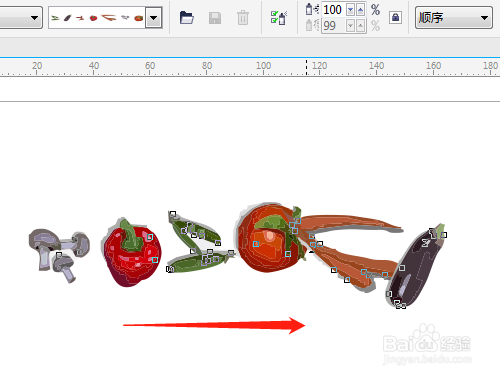Image resolution: width=500 pixels, height=377 pixels.
Task: Toggle the size scaling lock icon
Action: coord(395,17)
